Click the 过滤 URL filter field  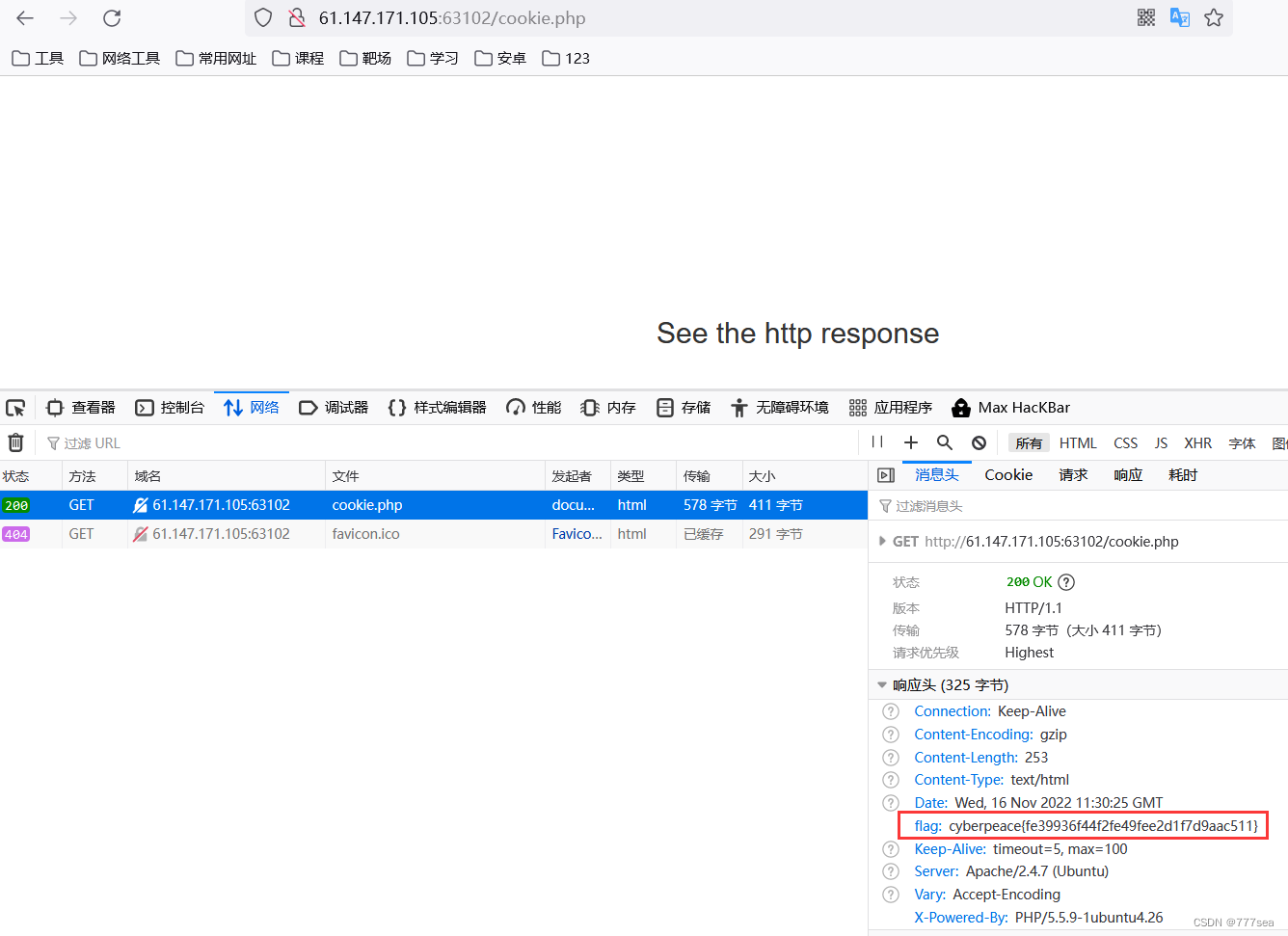tap(448, 443)
